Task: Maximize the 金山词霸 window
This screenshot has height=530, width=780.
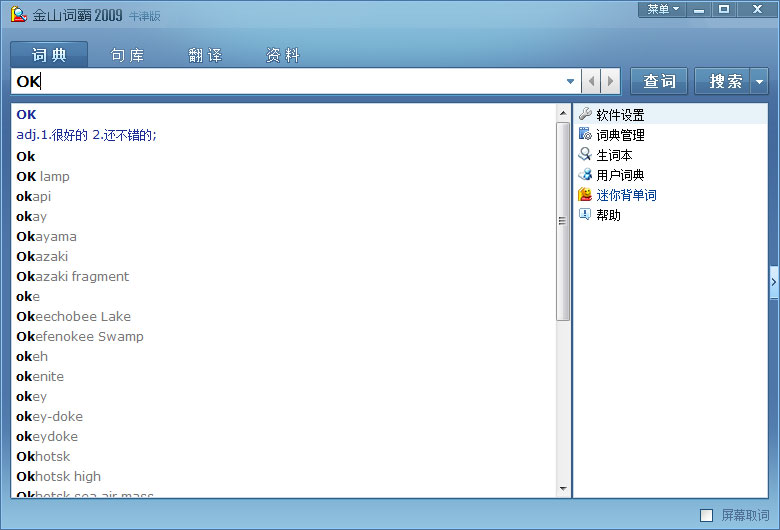Action: click(x=724, y=9)
